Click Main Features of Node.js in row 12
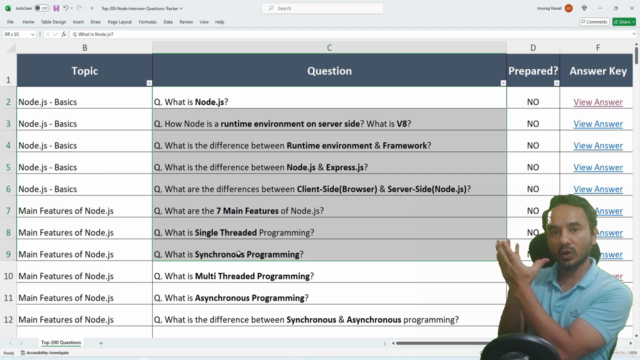This screenshot has height=360, width=640. 84,315
